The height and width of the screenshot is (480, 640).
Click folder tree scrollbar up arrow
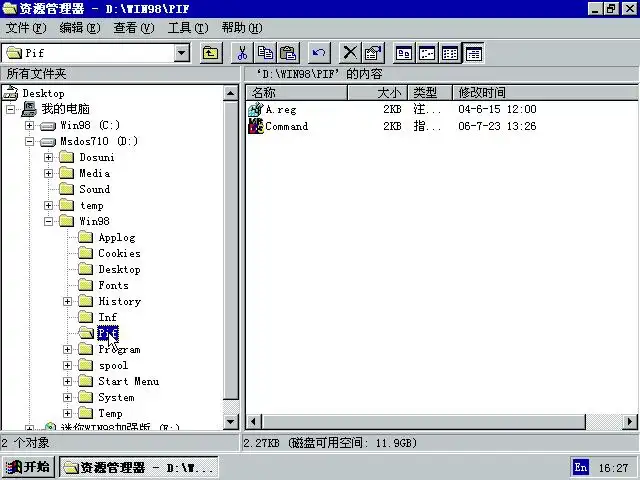click(x=231, y=93)
